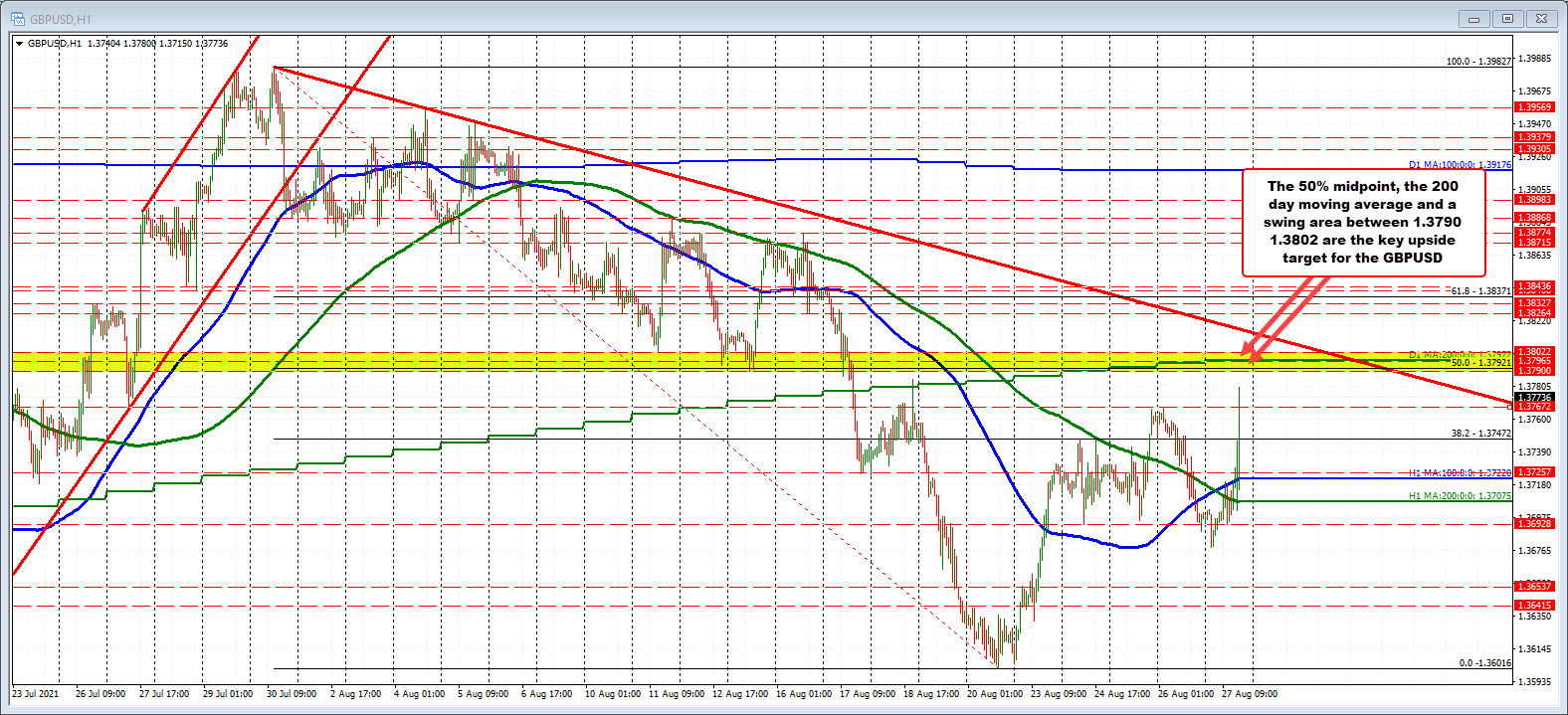Viewport: 1568px width, 715px height.
Task: Select the 27 Aug 09:00 time axis label
Action: pyautogui.click(x=1250, y=694)
